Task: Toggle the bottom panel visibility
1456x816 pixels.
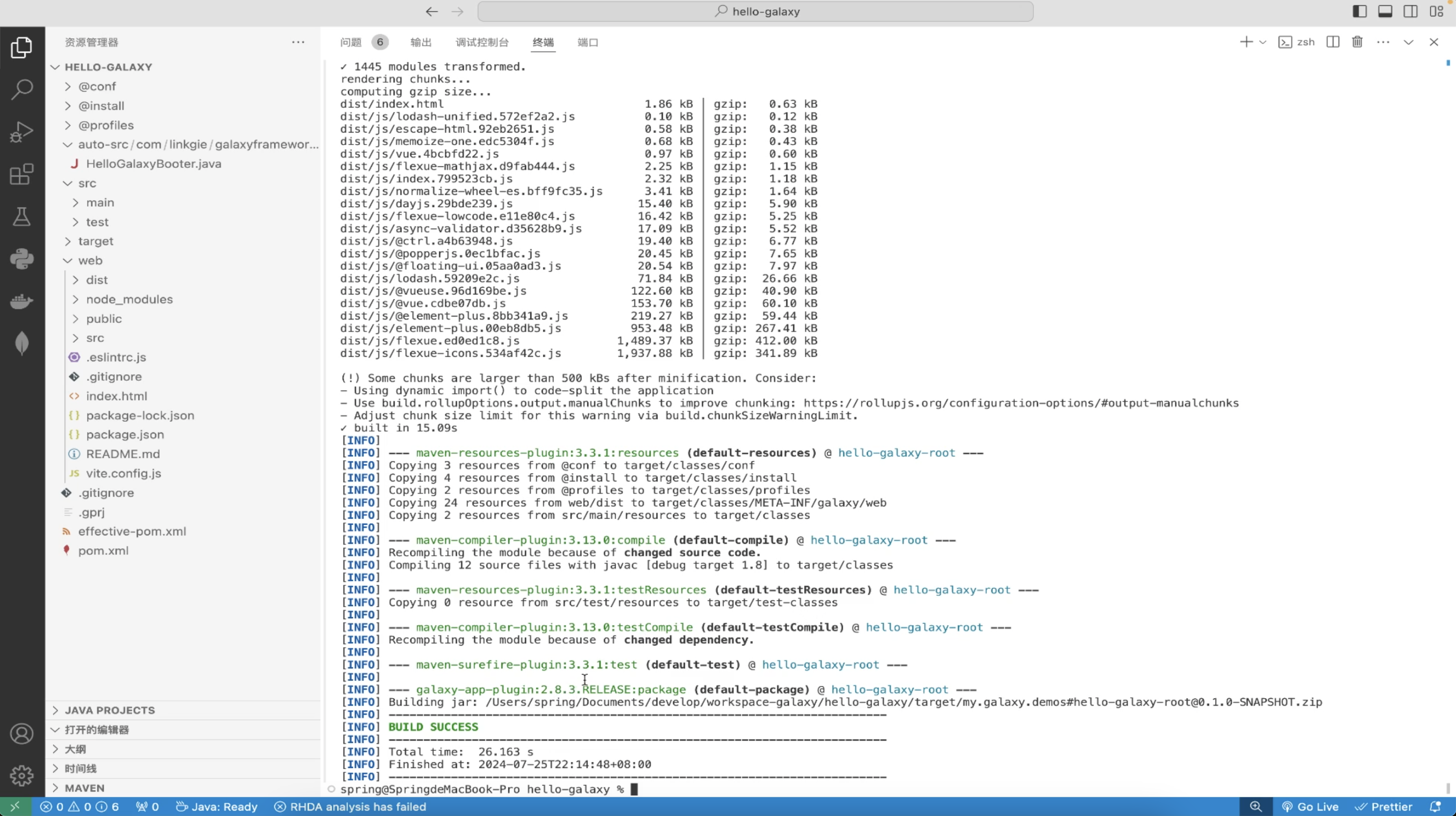Action: point(1385,11)
